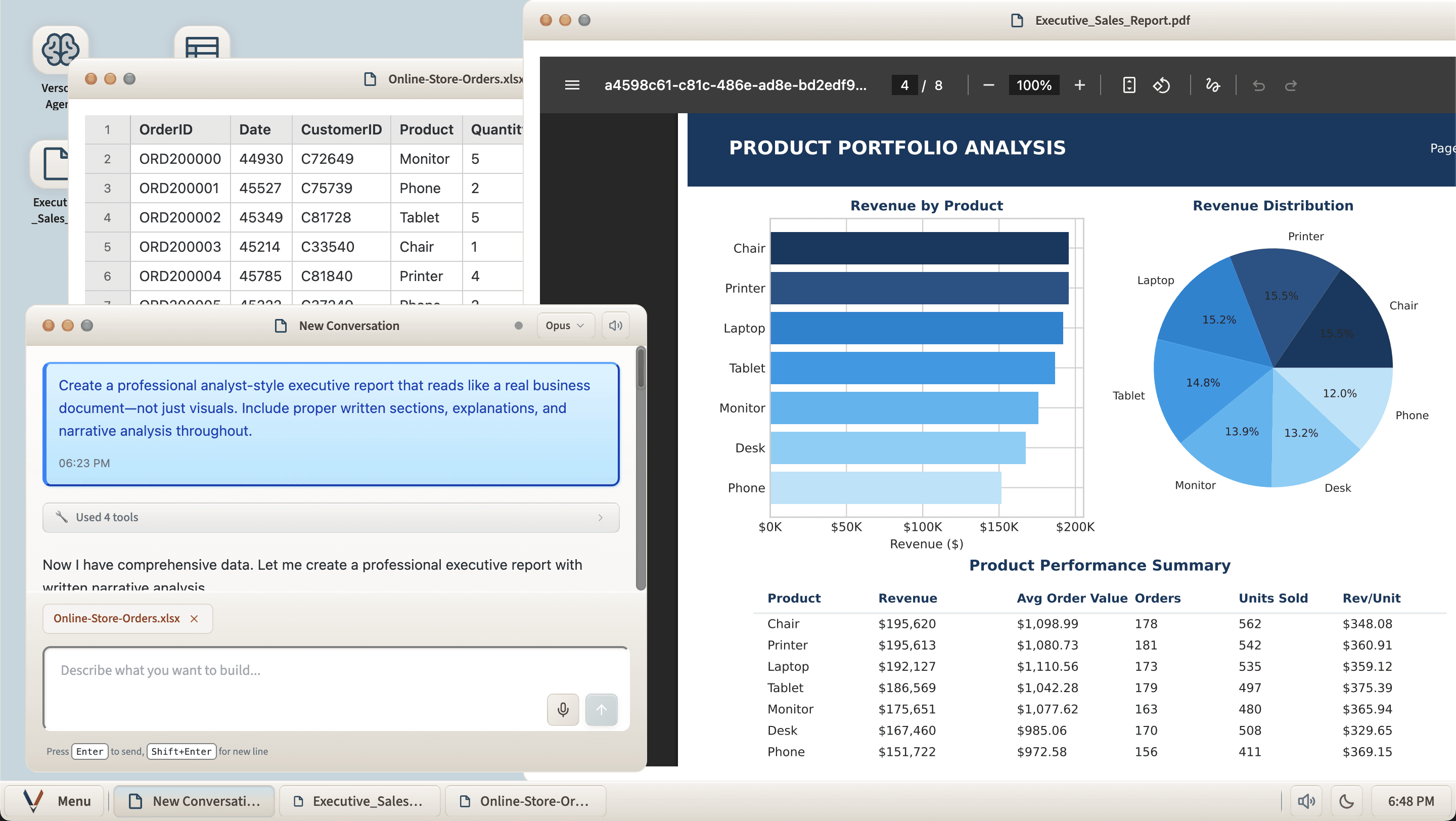Start voice input with the microphone icon
The image size is (1456, 821).
tap(562, 710)
